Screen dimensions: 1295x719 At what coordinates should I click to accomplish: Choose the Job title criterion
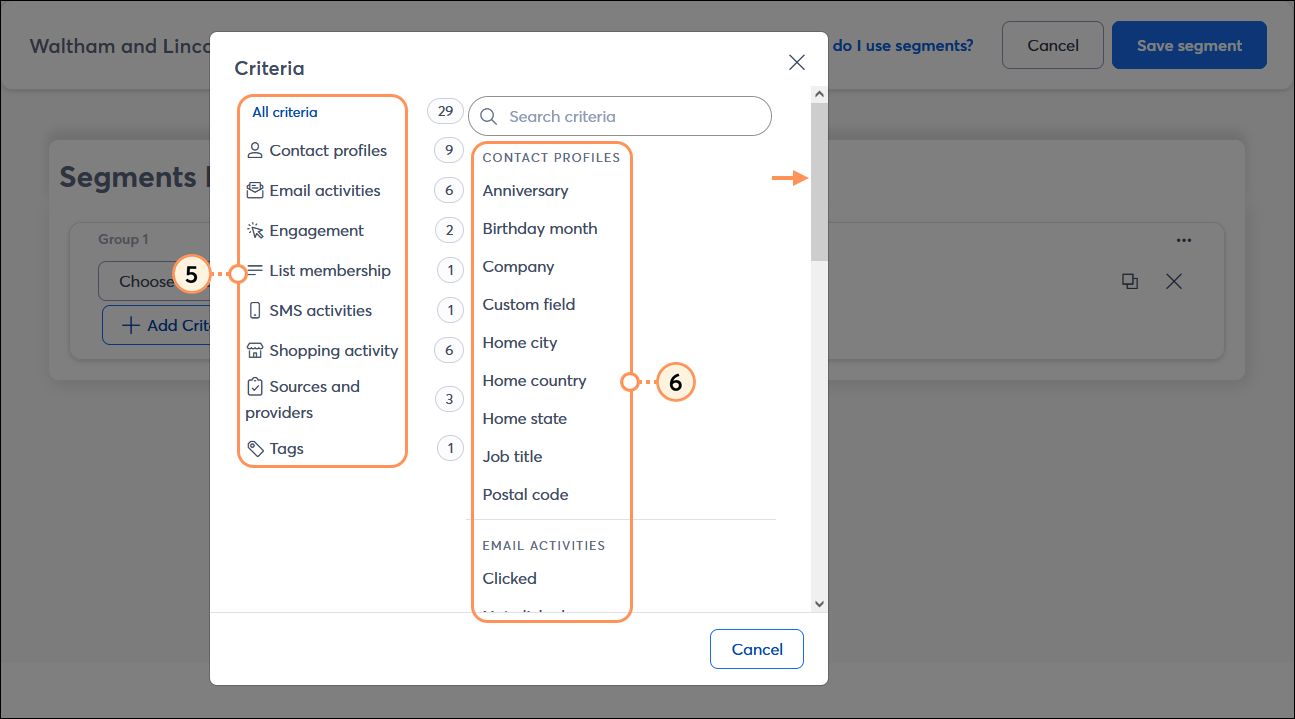[x=513, y=456]
